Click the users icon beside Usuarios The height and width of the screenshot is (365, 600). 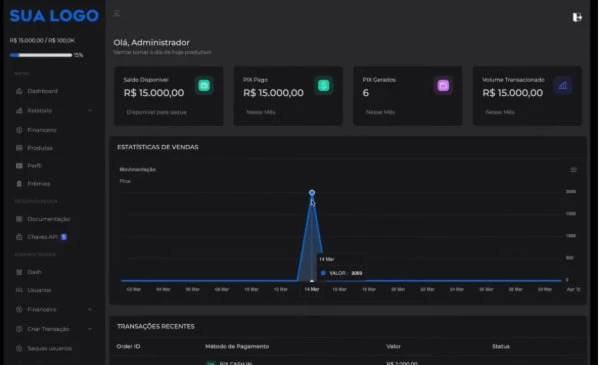(x=19, y=290)
